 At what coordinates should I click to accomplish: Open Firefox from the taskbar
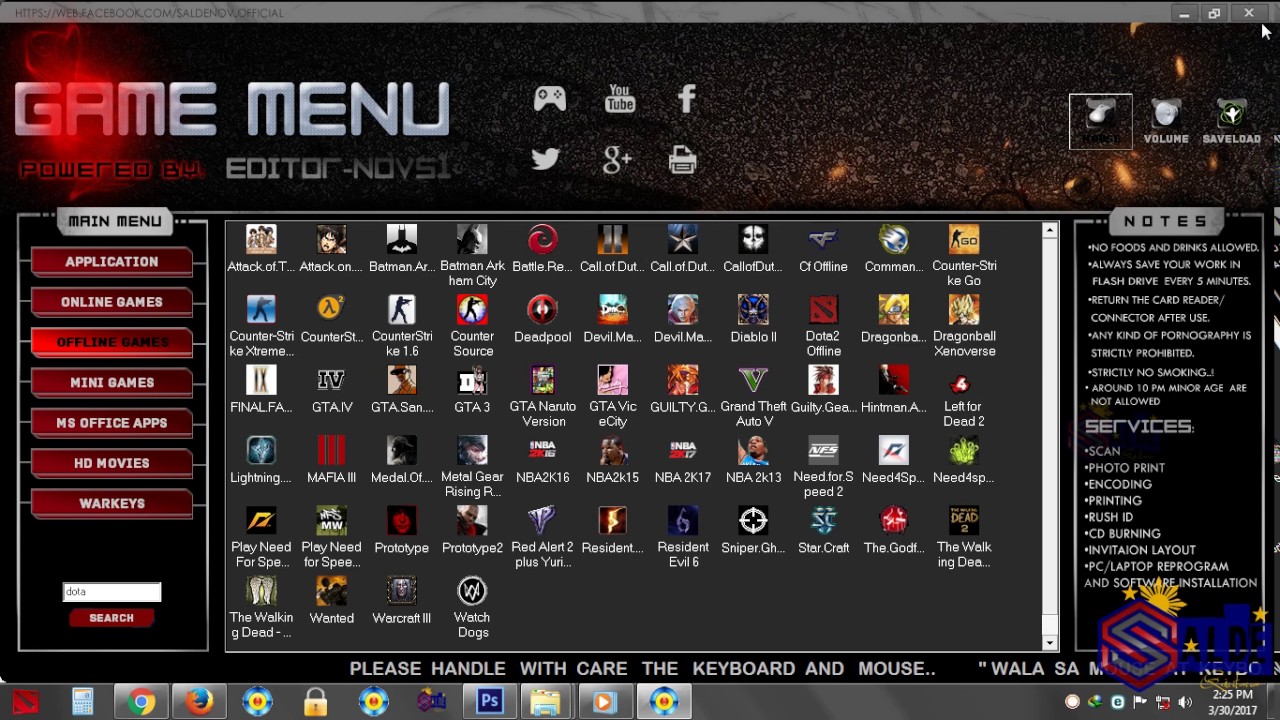199,702
